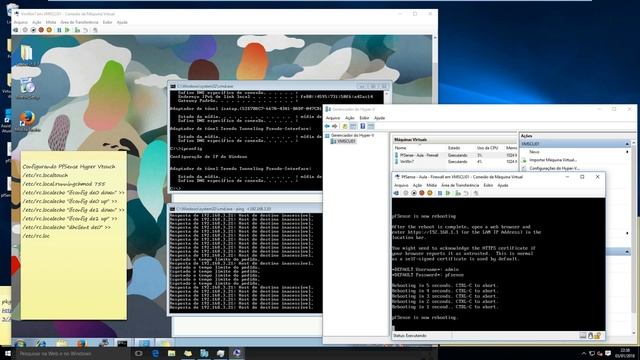Send Ctrl+Alt+Del in the PFSense connection toolbar

(396, 193)
